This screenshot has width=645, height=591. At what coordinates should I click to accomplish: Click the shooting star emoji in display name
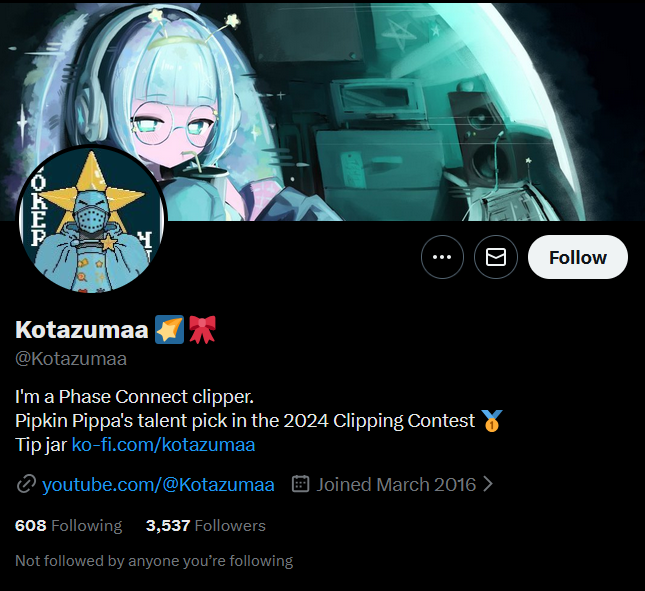169,329
